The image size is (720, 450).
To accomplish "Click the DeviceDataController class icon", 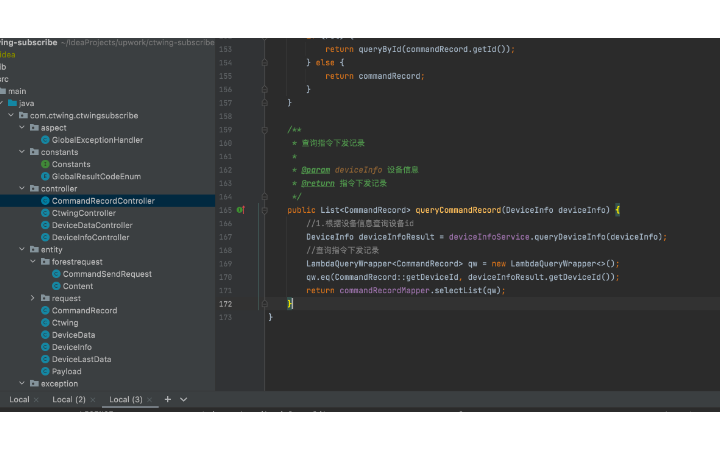I will 45,225.
